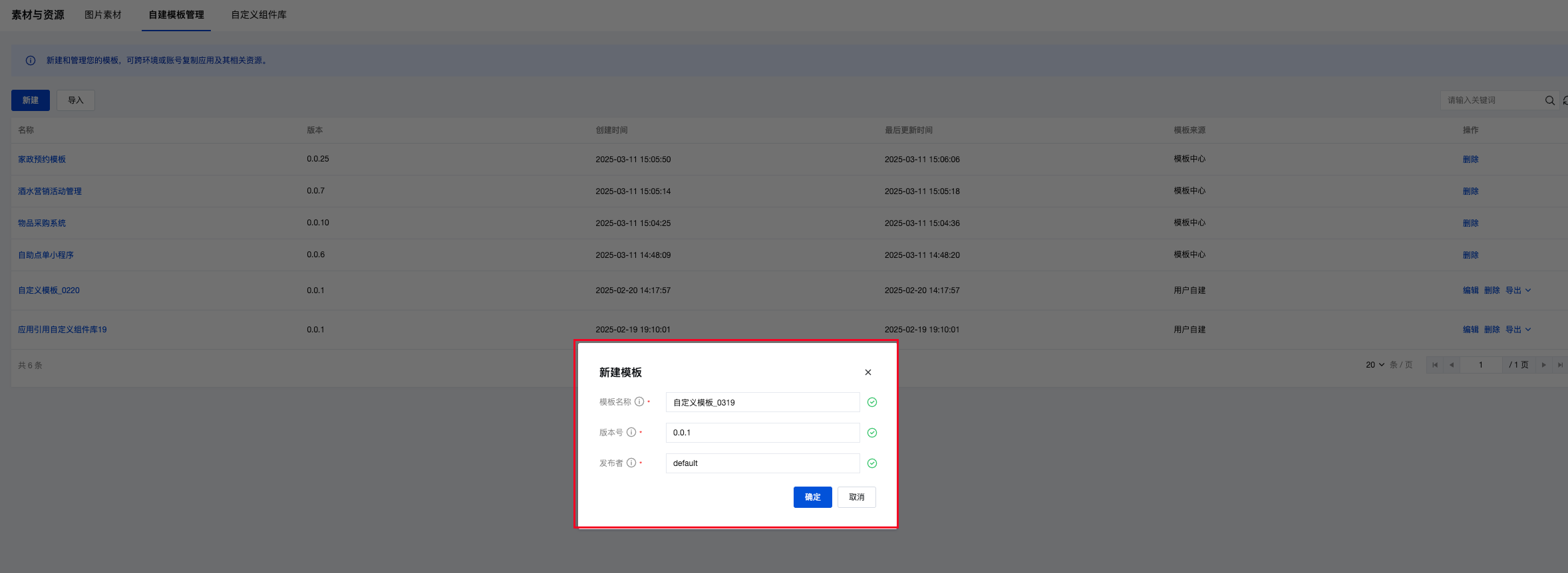Go to next page with pagination arrow

click(x=1544, y=365)
